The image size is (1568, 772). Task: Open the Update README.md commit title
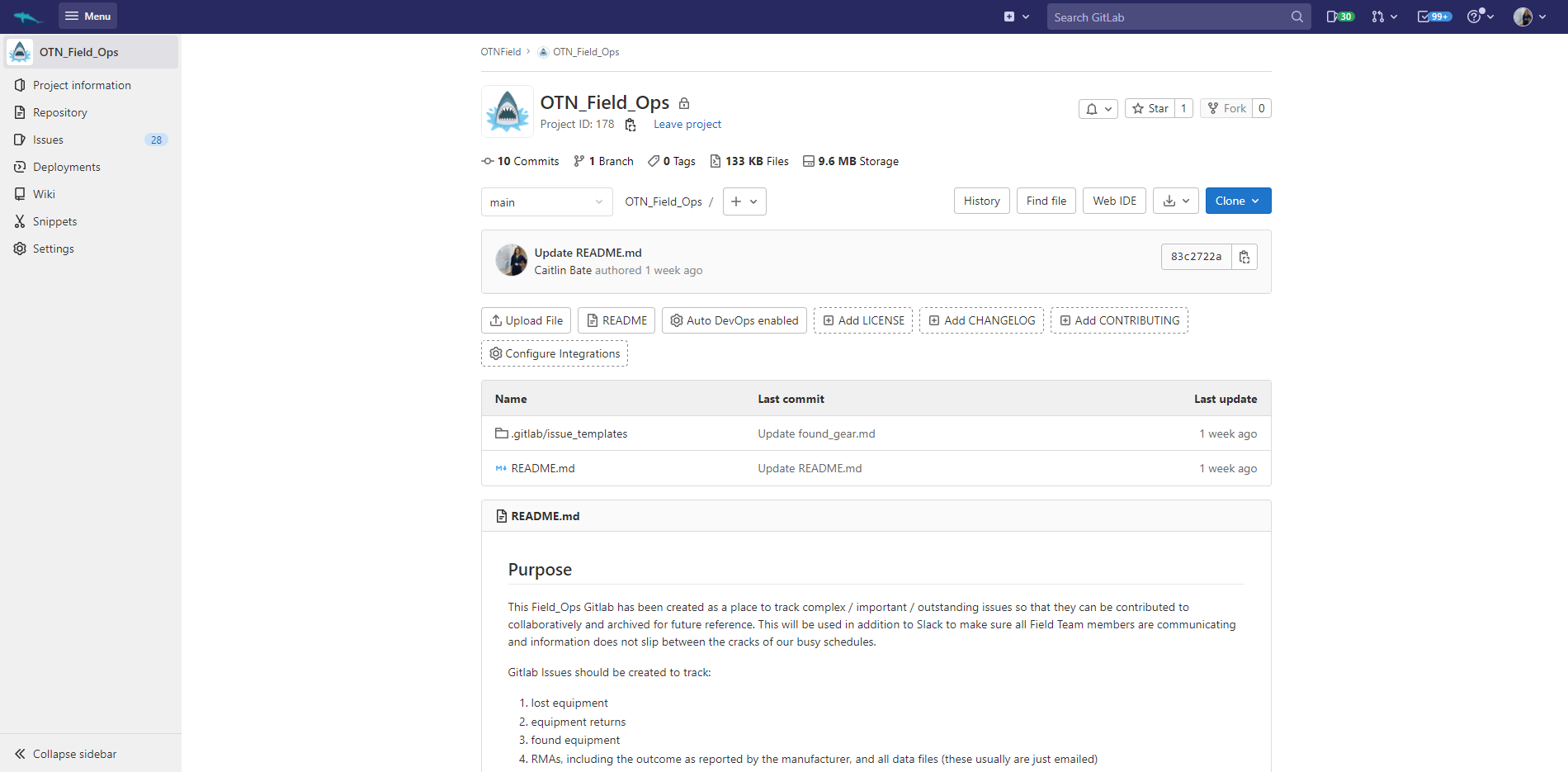(x=588, y=253)
